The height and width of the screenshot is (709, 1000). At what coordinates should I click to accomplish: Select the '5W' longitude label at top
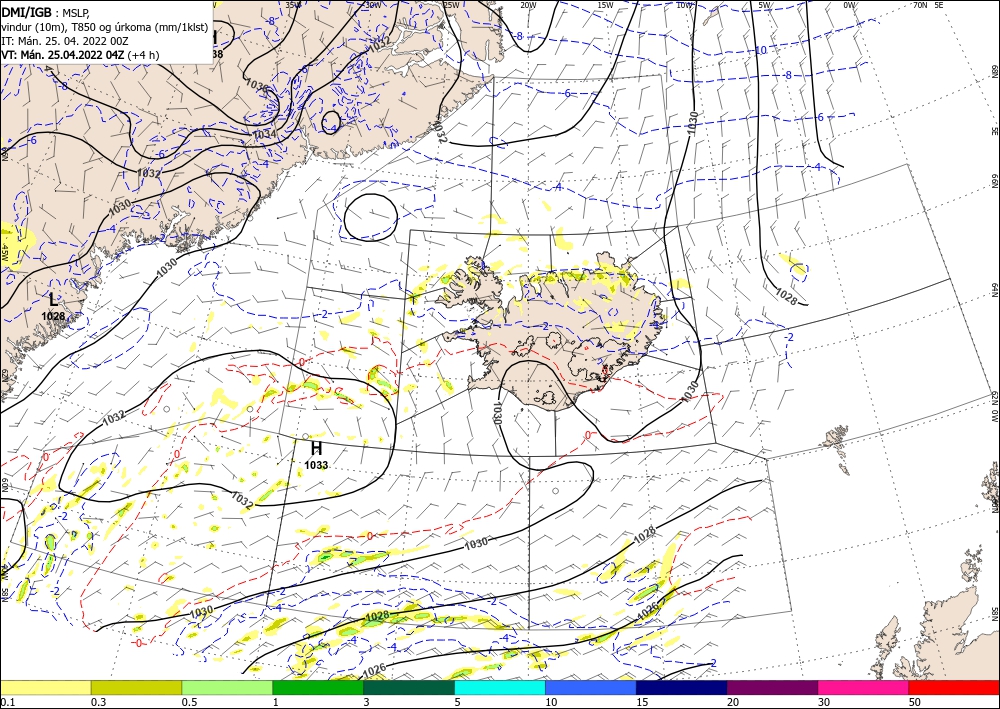point(764,5)
